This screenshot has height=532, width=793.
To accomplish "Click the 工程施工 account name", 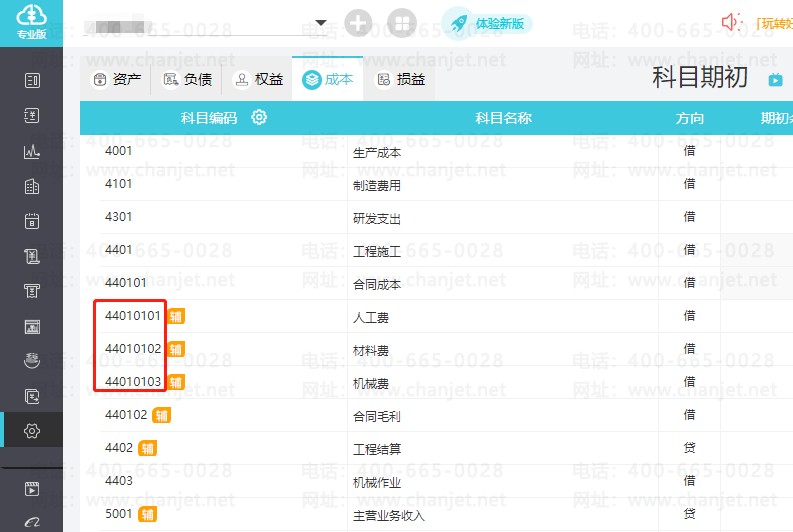I will [377, 251].
